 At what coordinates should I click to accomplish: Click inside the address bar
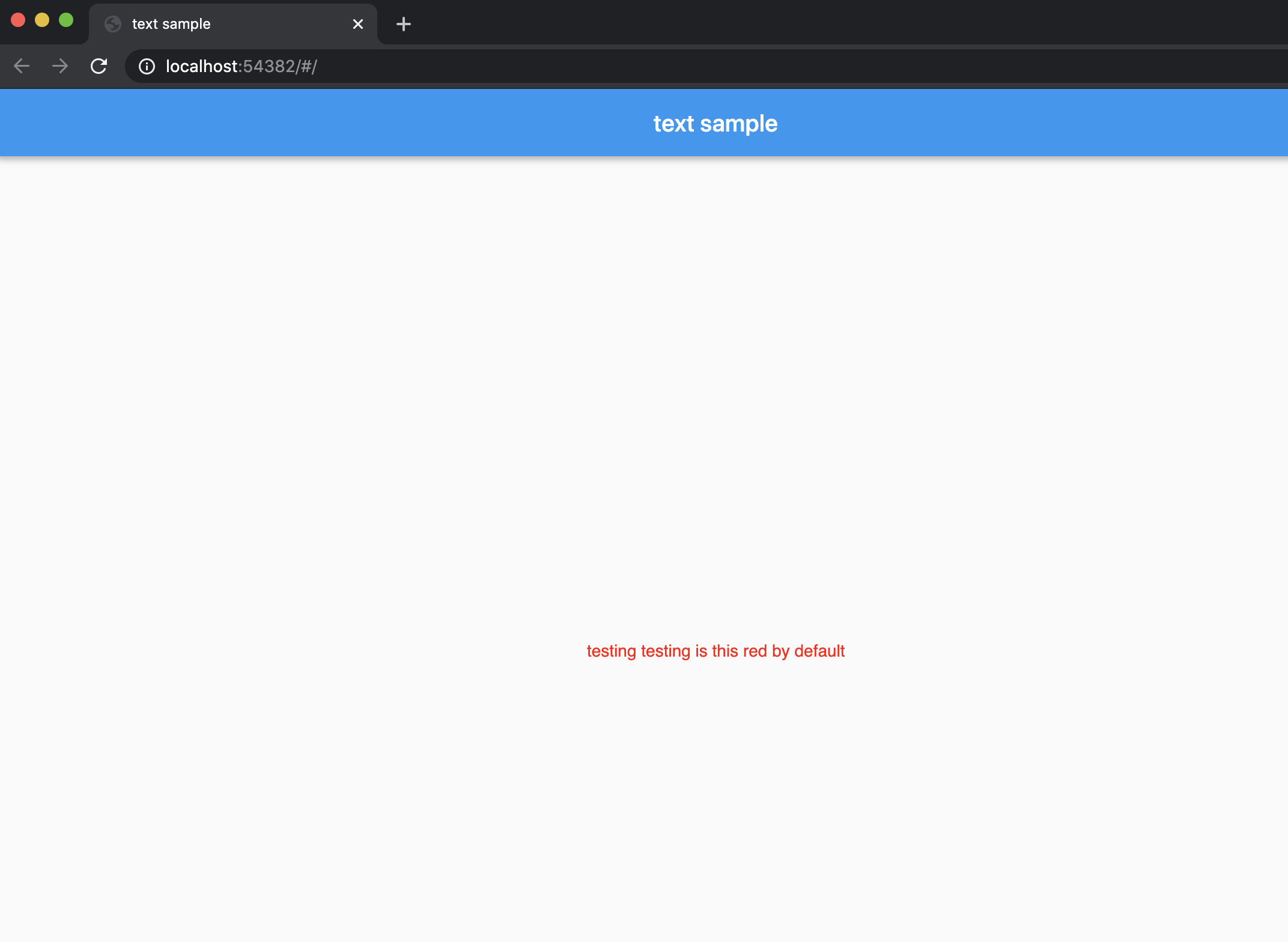click(481, 66)
